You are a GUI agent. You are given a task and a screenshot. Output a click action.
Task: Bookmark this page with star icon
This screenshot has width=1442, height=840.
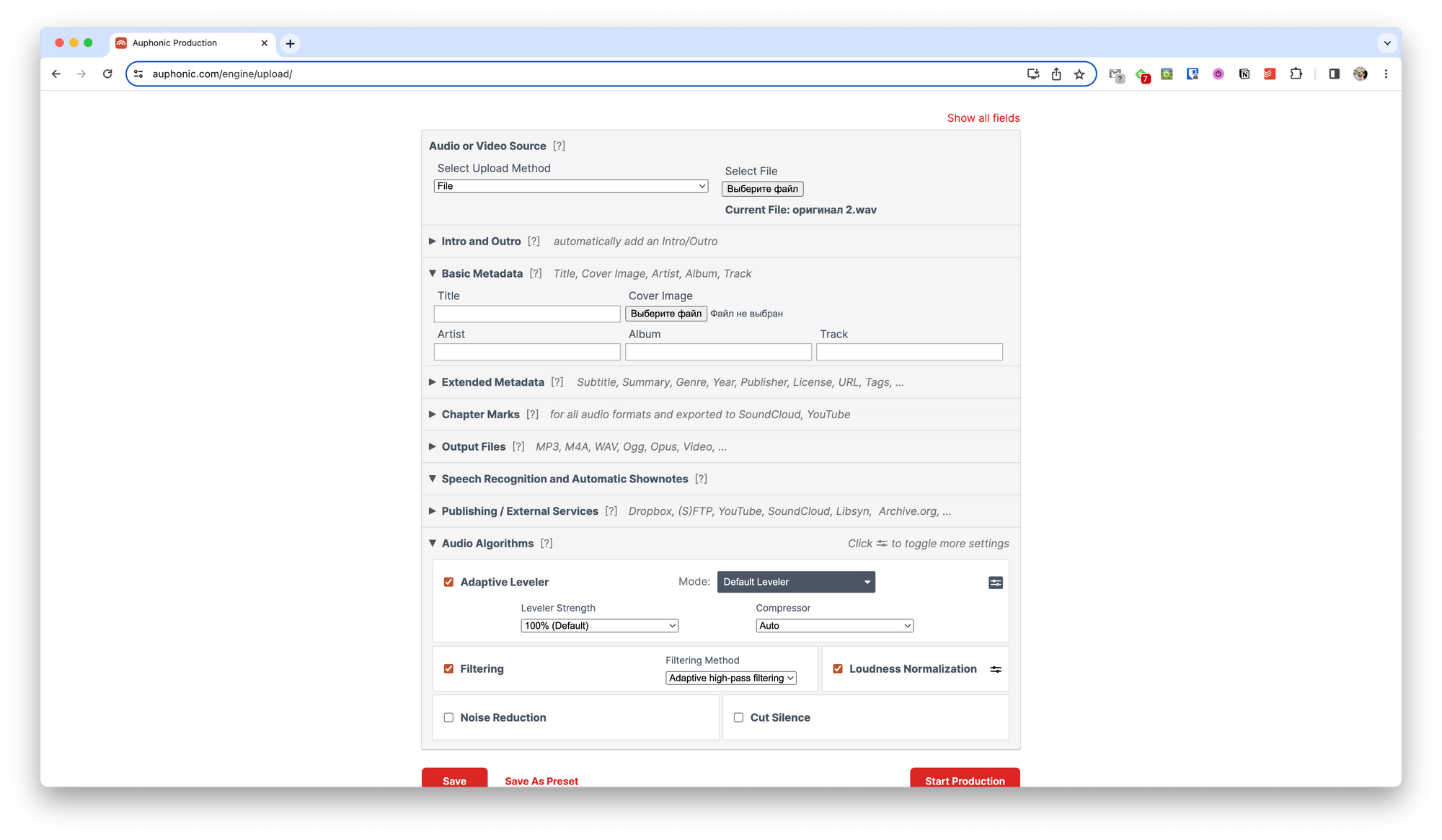click(1079, 74)
